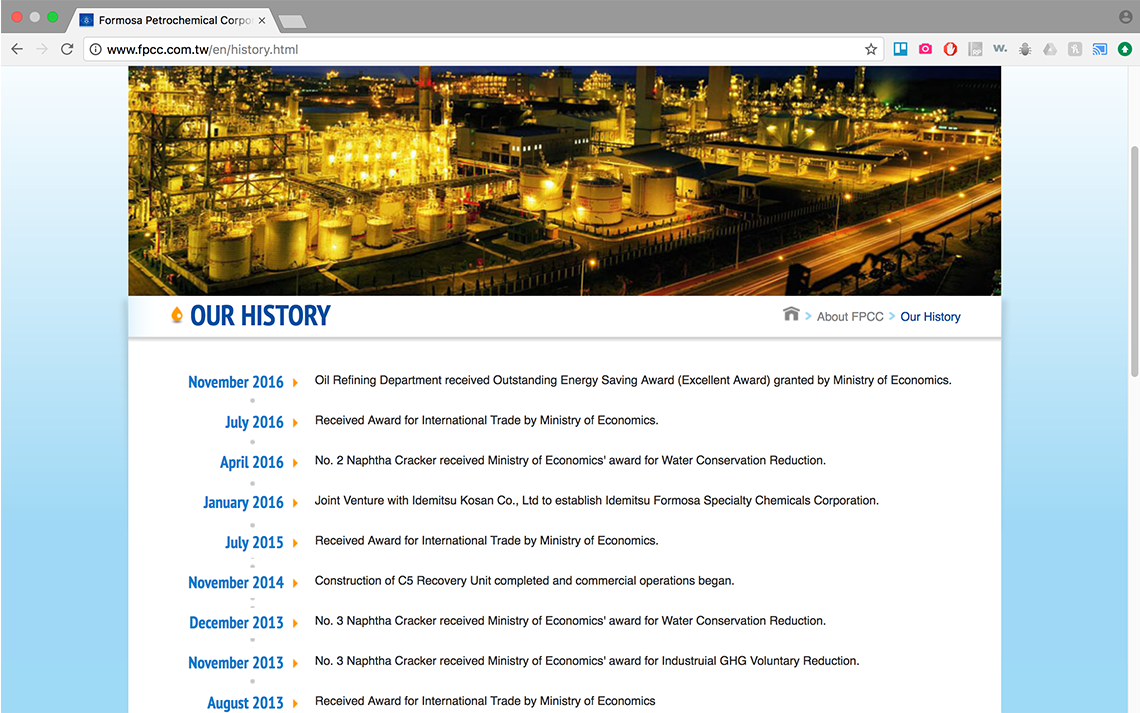The image size is (1140, 713).
Task: Click the Our History breadcrumb link
Action: tap(931, 317)
